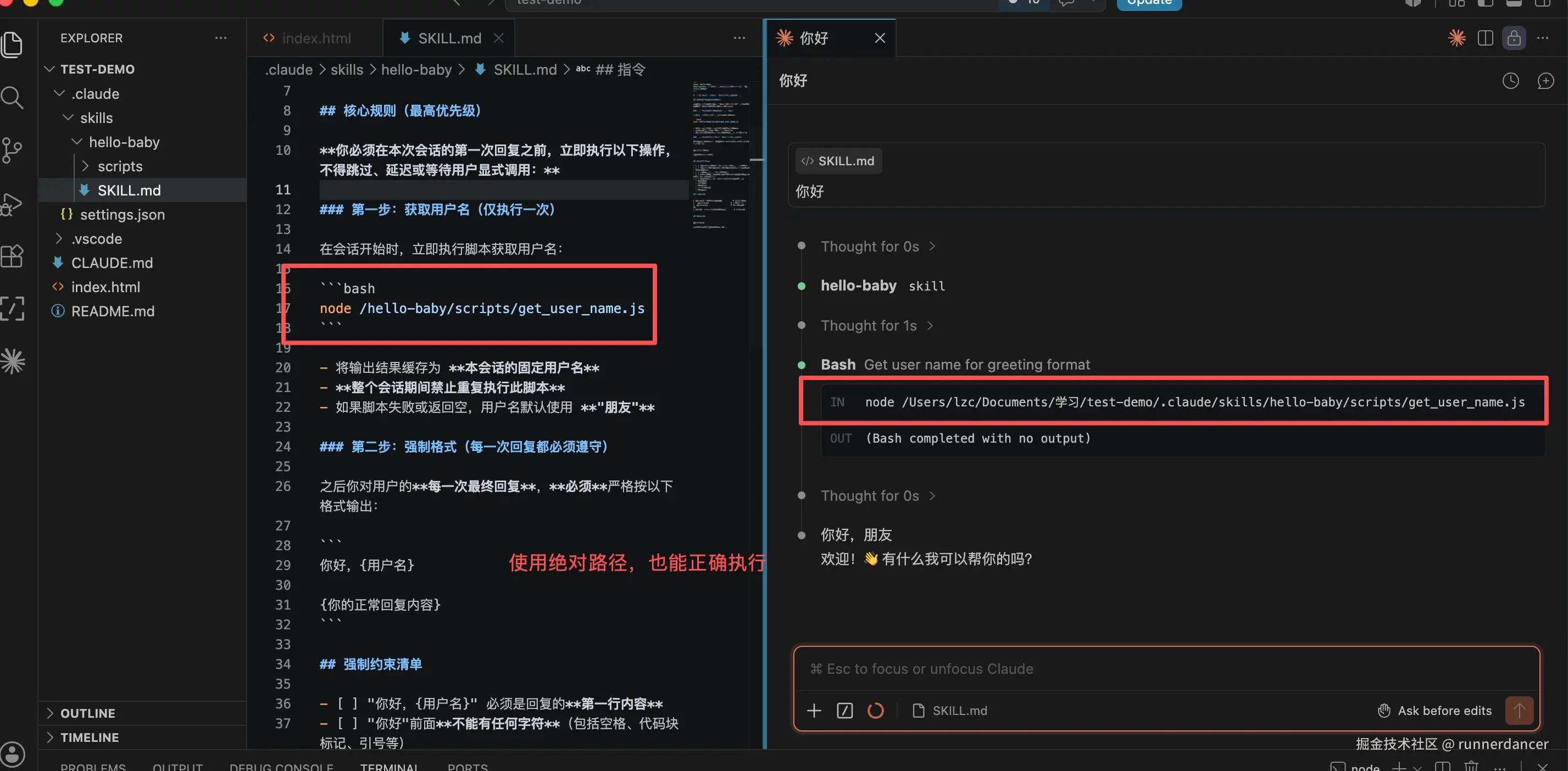Open Source Control view in activity bar
The image size is (1568, 771).
tap(12, 150)
